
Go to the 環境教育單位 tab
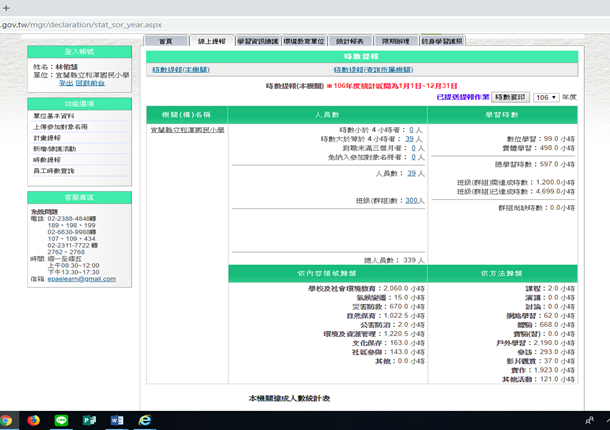pyautogui.click(x=304, y=41)
